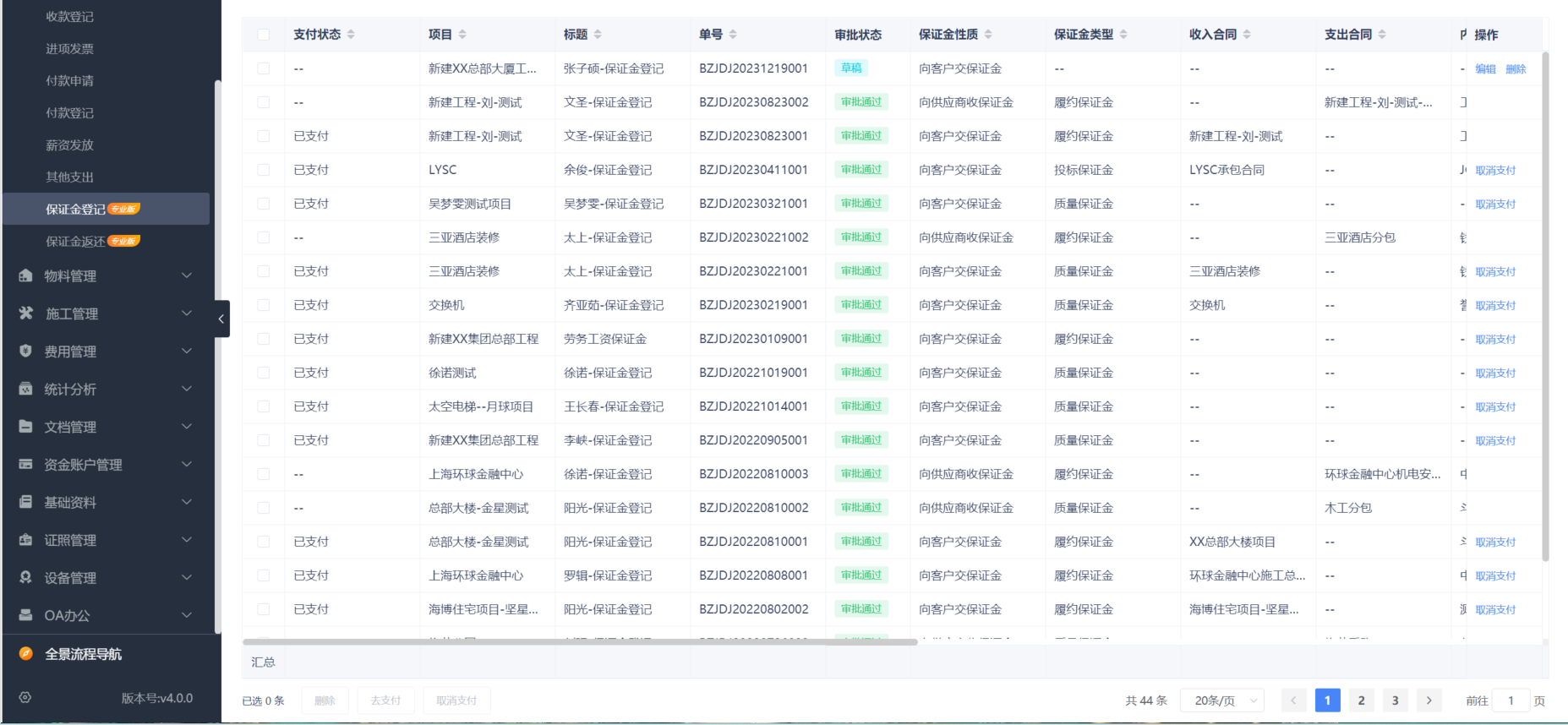
Task: Go to page 2 of results
Action: point(1361,700)
